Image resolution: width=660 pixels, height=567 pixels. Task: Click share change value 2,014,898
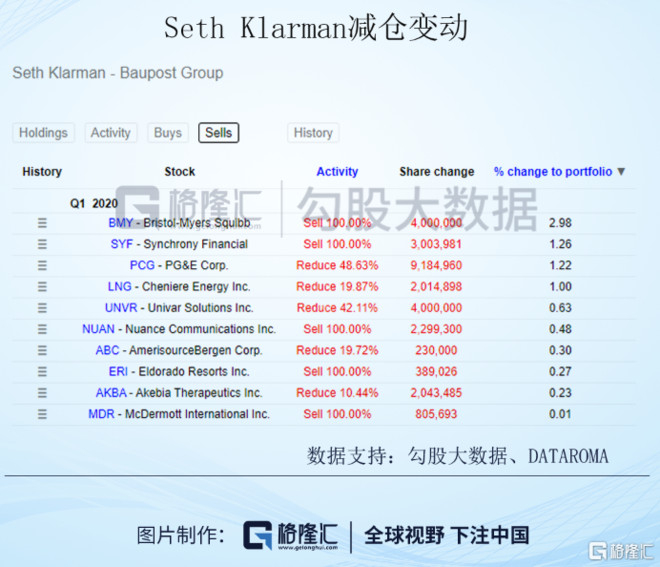click(436, 287)
